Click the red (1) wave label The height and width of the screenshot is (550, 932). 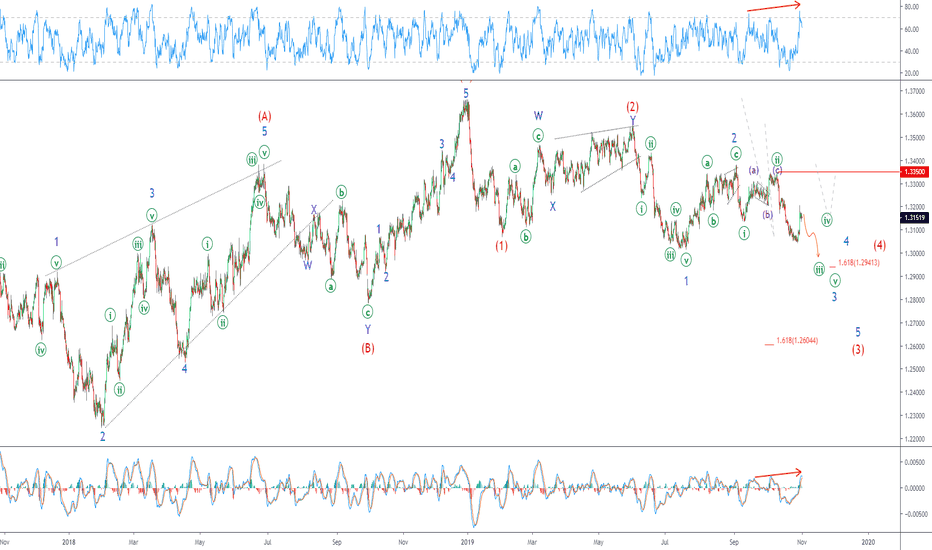[x=502, y=246]
